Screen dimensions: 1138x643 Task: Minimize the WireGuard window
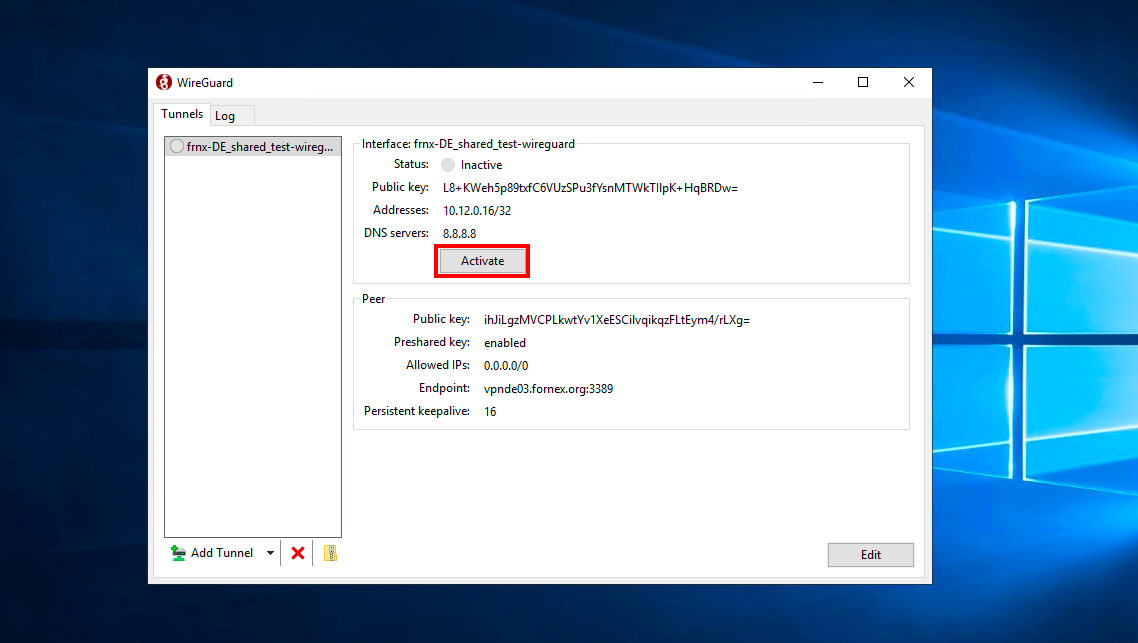(818, 82)
